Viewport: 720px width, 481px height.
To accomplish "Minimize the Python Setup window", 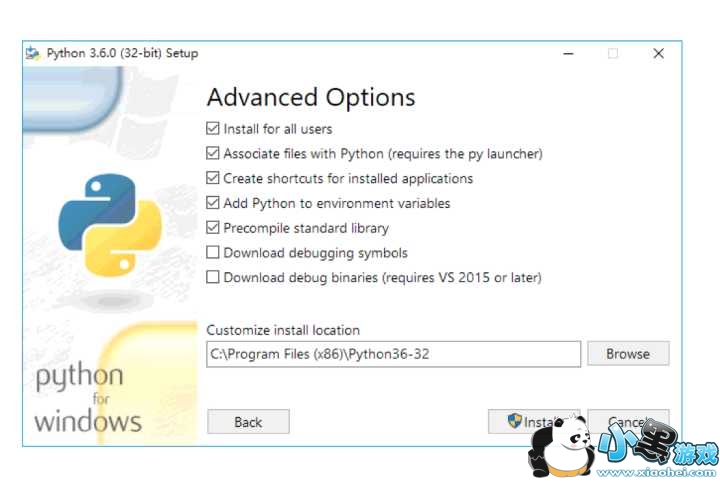I will (568, 54).
